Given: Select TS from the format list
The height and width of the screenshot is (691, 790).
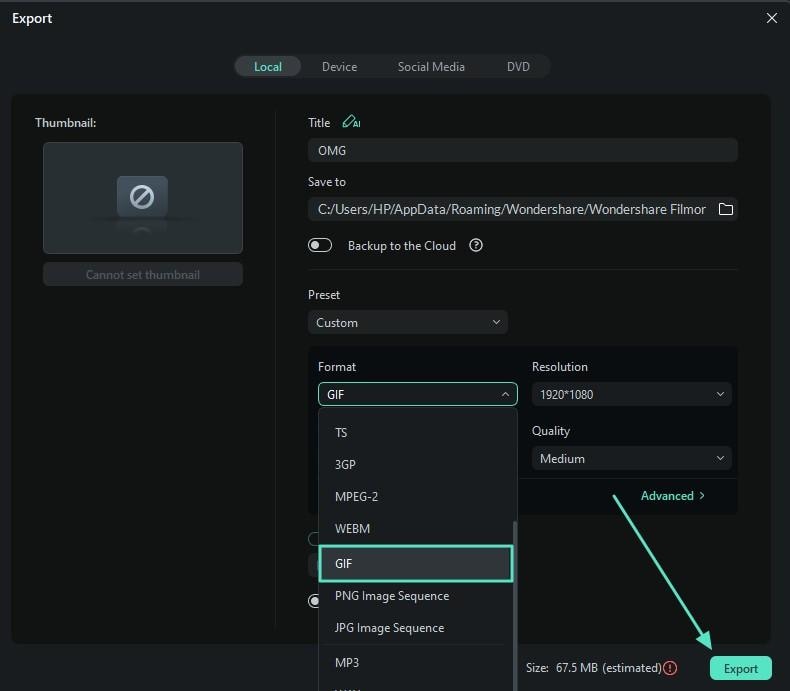Looking at the screenshot, I should 416,432.
